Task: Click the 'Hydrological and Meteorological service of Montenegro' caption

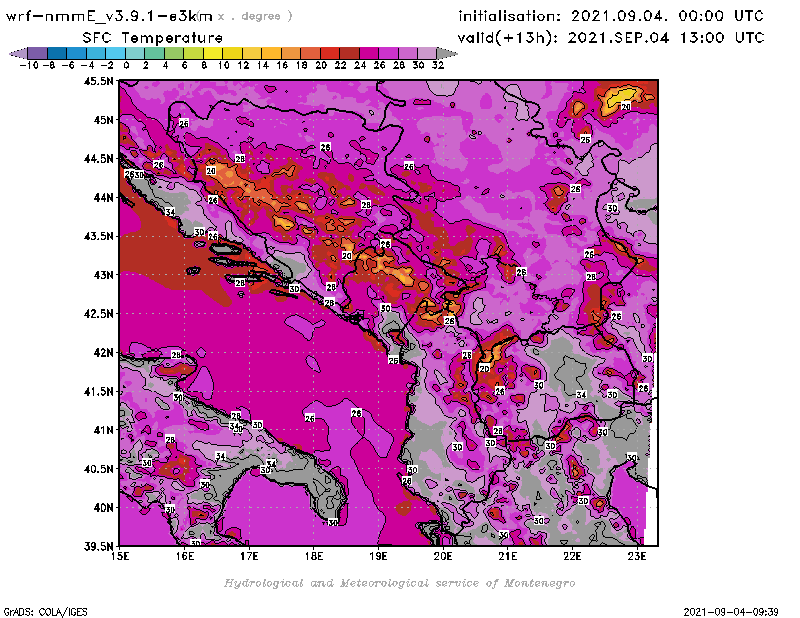Action: pos(399,583)
